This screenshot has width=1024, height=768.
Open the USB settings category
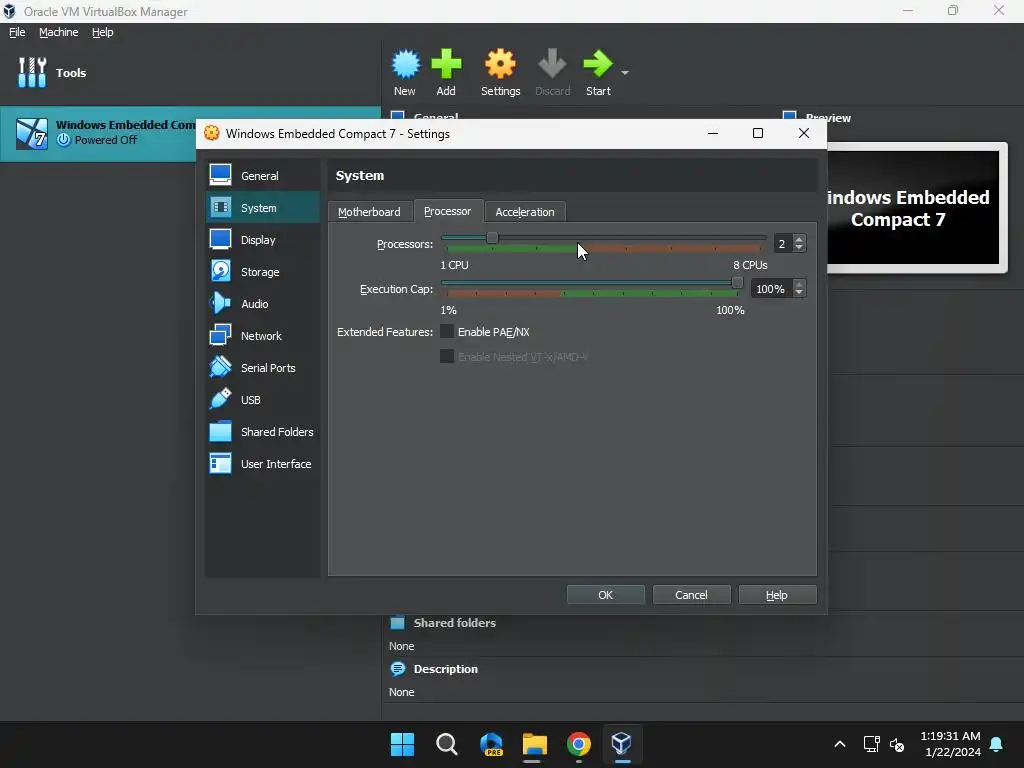pos(263,400)
